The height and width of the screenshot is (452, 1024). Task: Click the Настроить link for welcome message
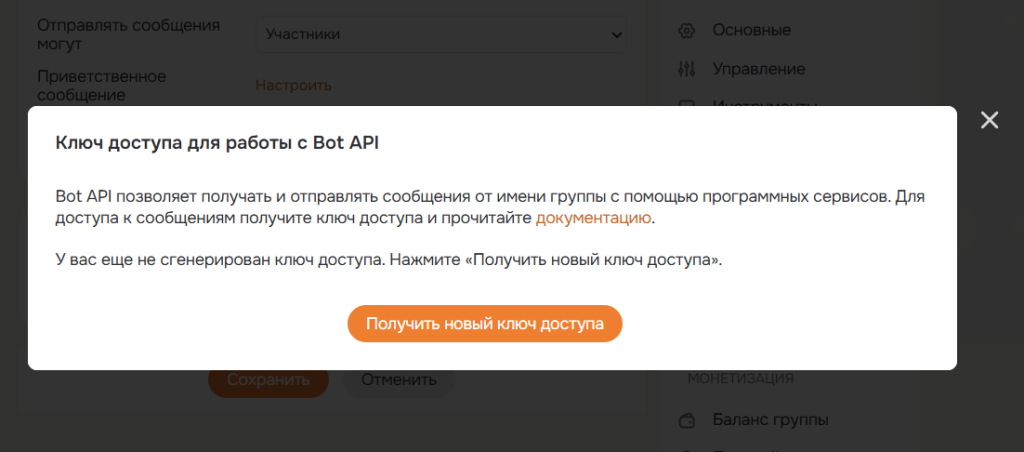click(293, 85)
